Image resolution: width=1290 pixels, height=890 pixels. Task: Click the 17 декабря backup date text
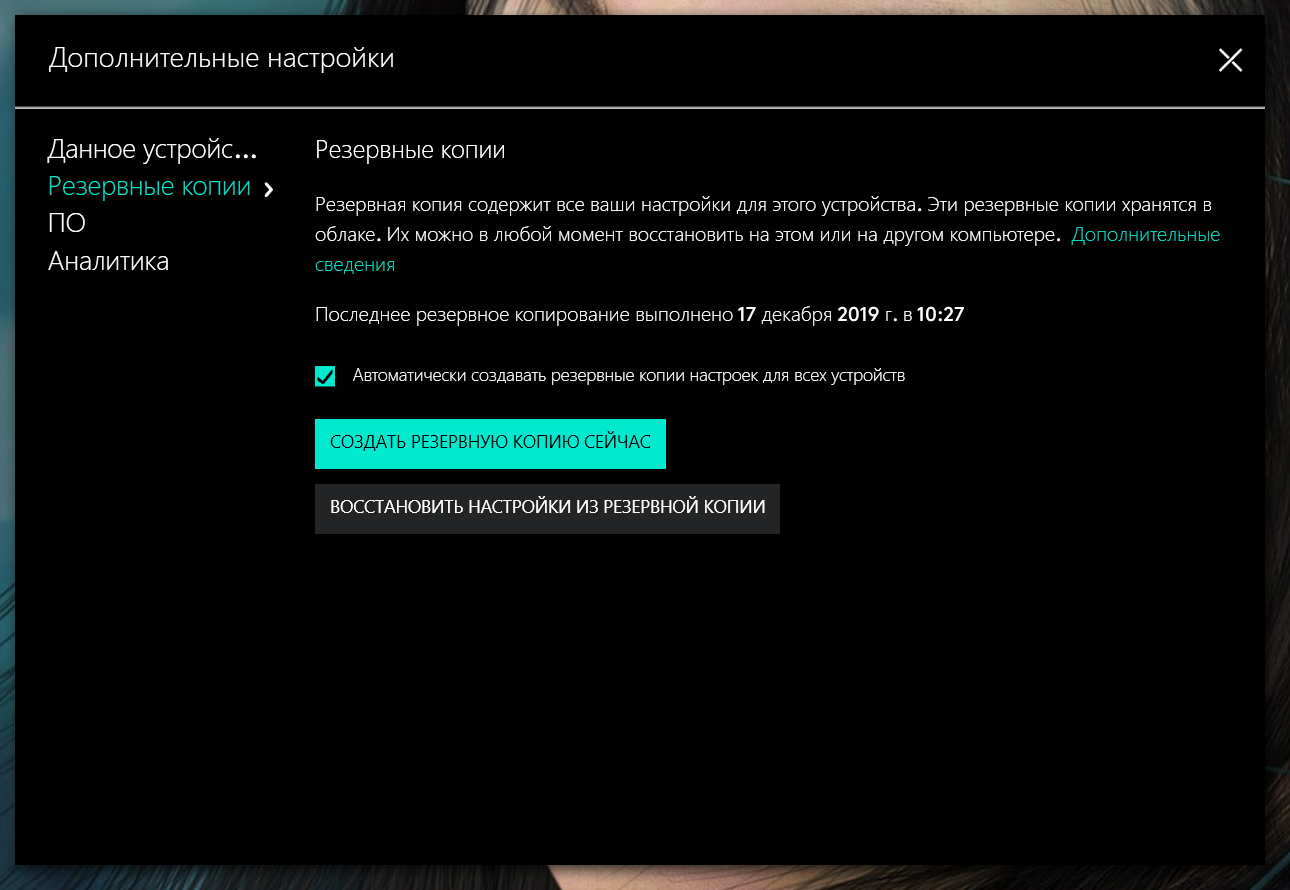(x=784, y=315)
